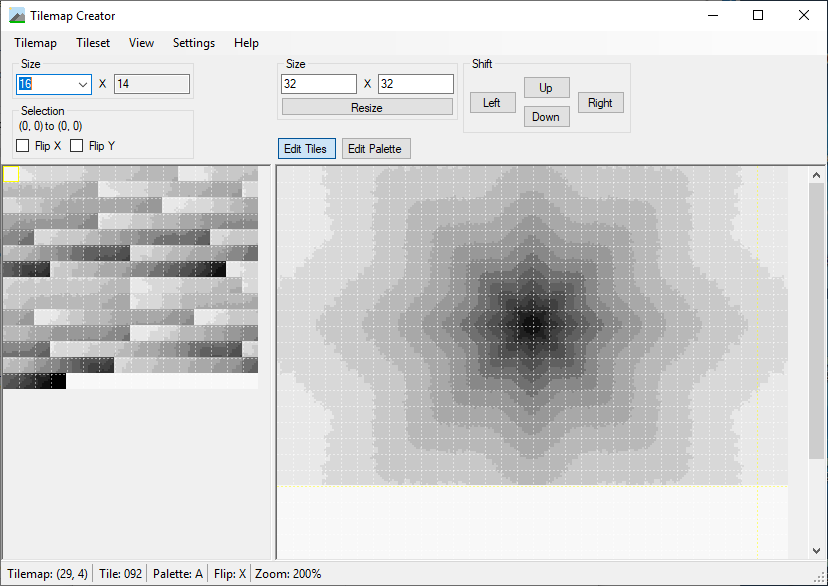Open the Tileset menu
Image resolution: width=828 pixels, height=586 pixels.
pos(93,43)
